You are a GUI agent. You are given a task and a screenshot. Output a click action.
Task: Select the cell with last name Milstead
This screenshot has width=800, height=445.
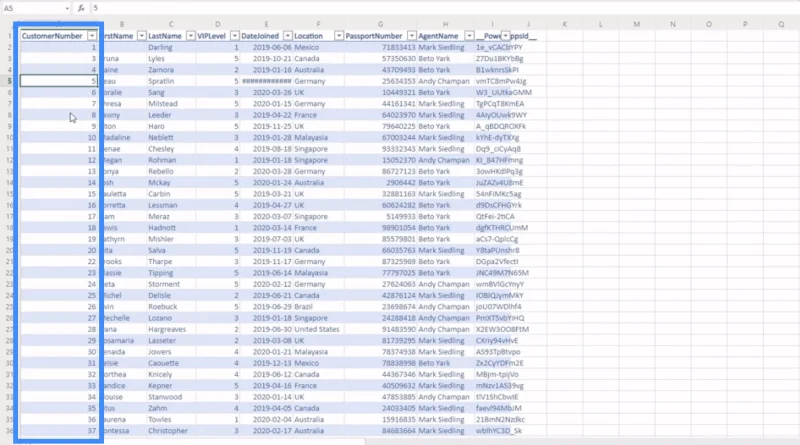click(171, 103)
